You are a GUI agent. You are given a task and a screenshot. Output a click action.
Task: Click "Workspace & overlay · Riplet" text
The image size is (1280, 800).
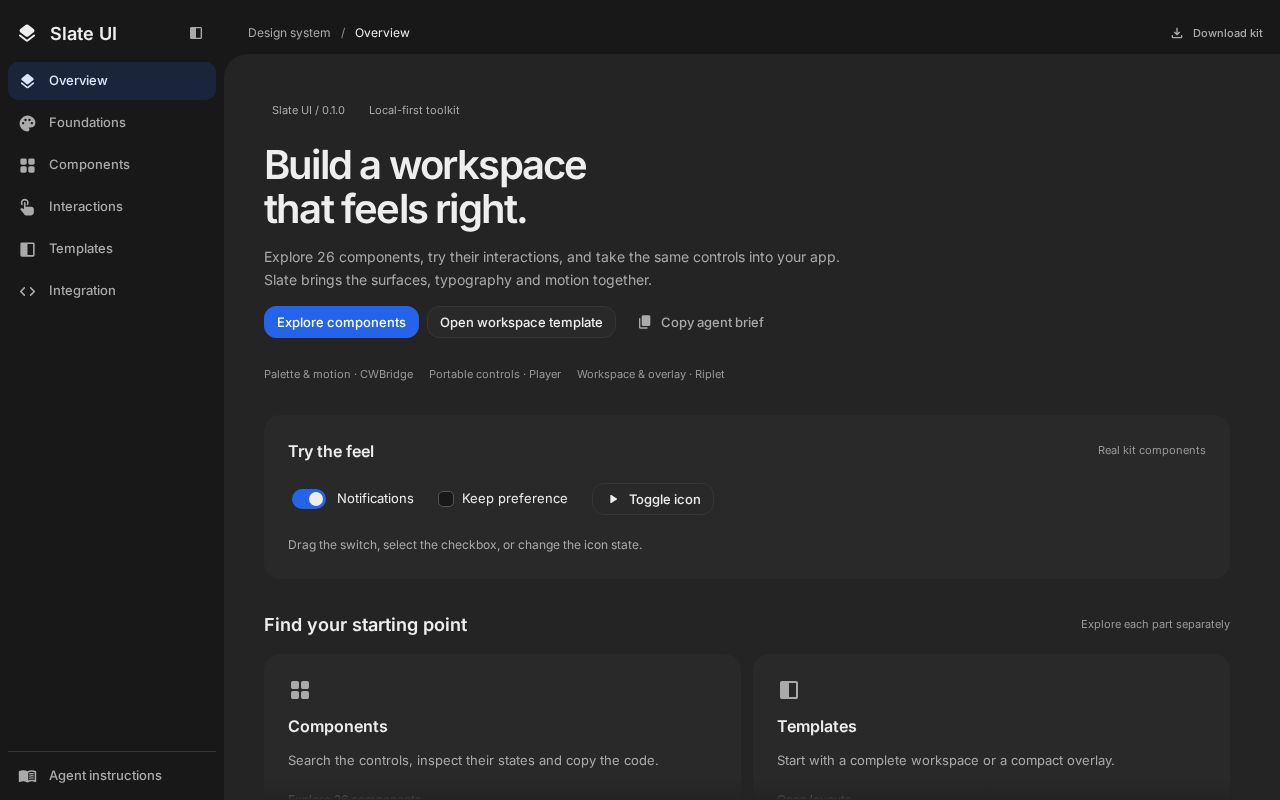(651, 374)
